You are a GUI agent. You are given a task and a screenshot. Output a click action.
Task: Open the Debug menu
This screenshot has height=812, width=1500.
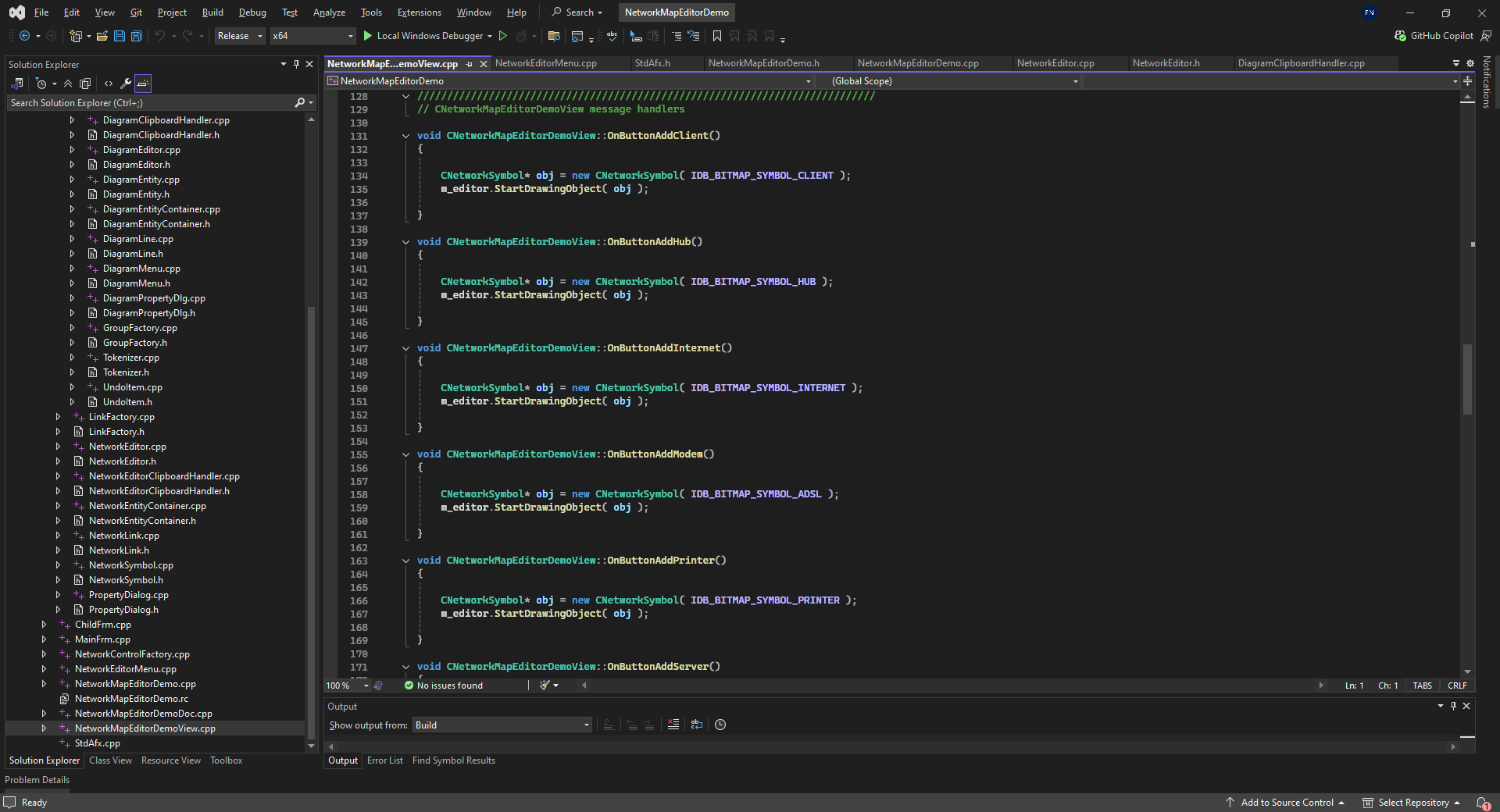[x=252, y=12]
